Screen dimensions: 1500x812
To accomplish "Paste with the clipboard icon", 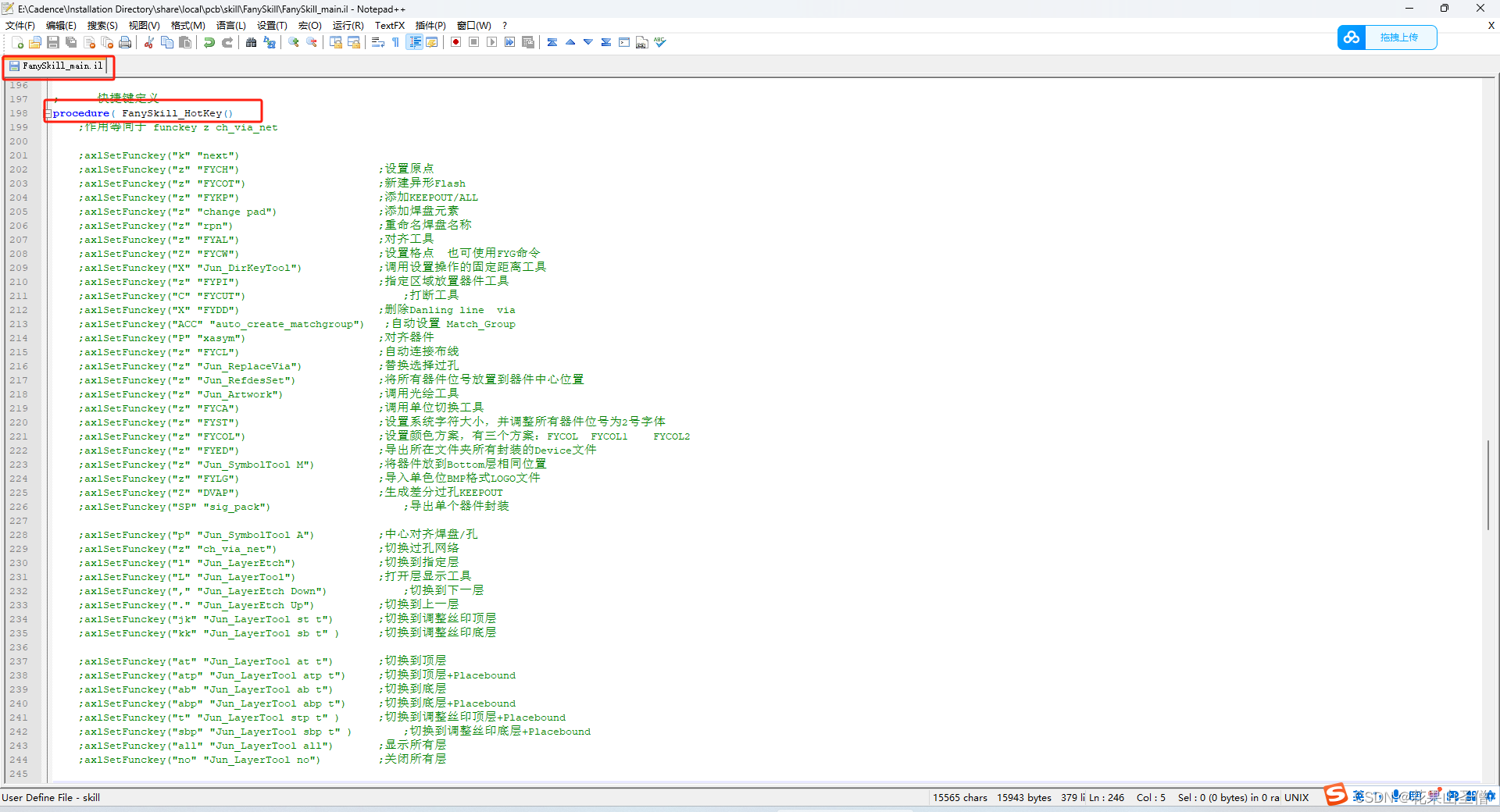I will tap(185, 42).
